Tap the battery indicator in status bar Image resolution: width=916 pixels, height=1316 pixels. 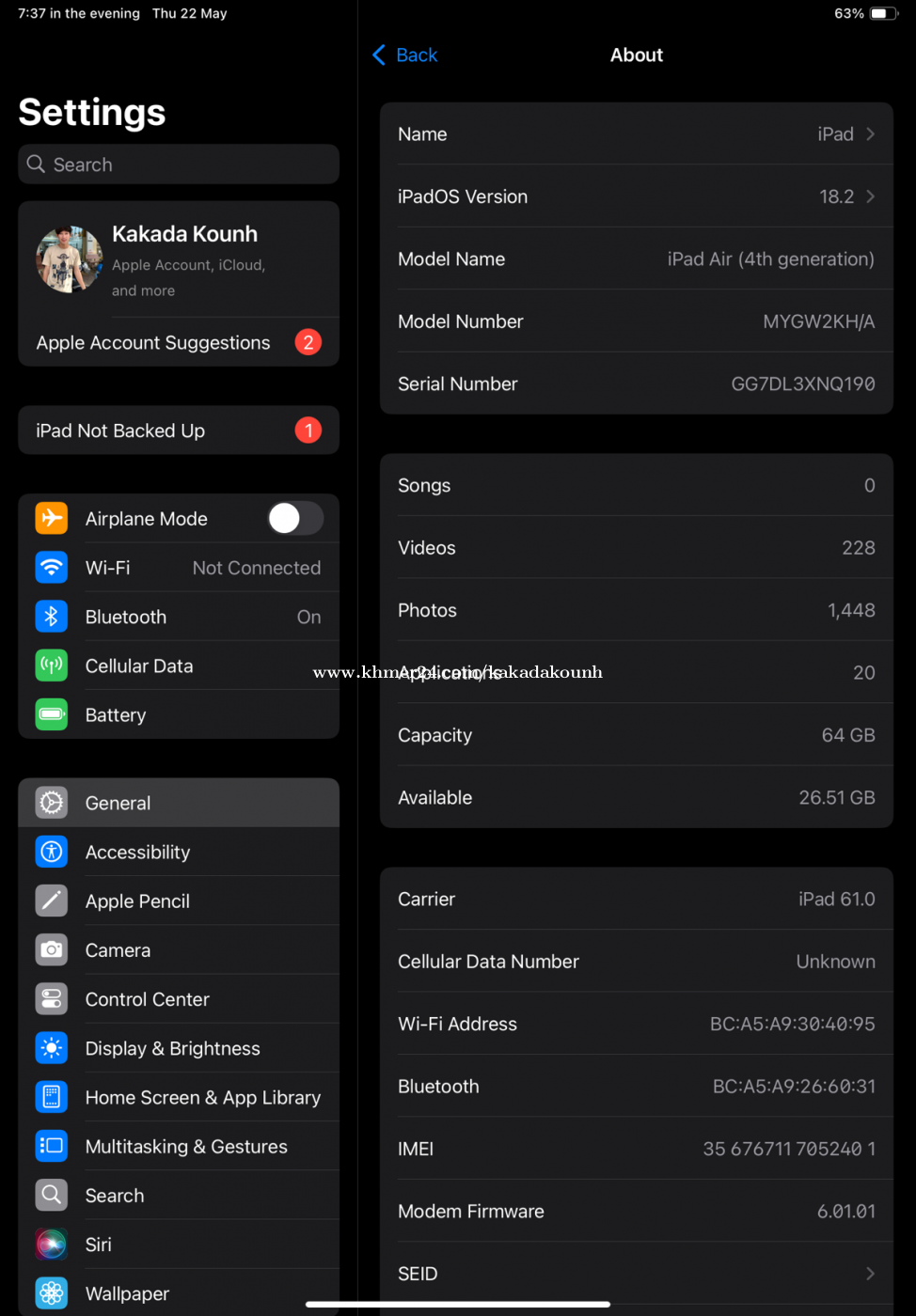click(x=884, y=13)
